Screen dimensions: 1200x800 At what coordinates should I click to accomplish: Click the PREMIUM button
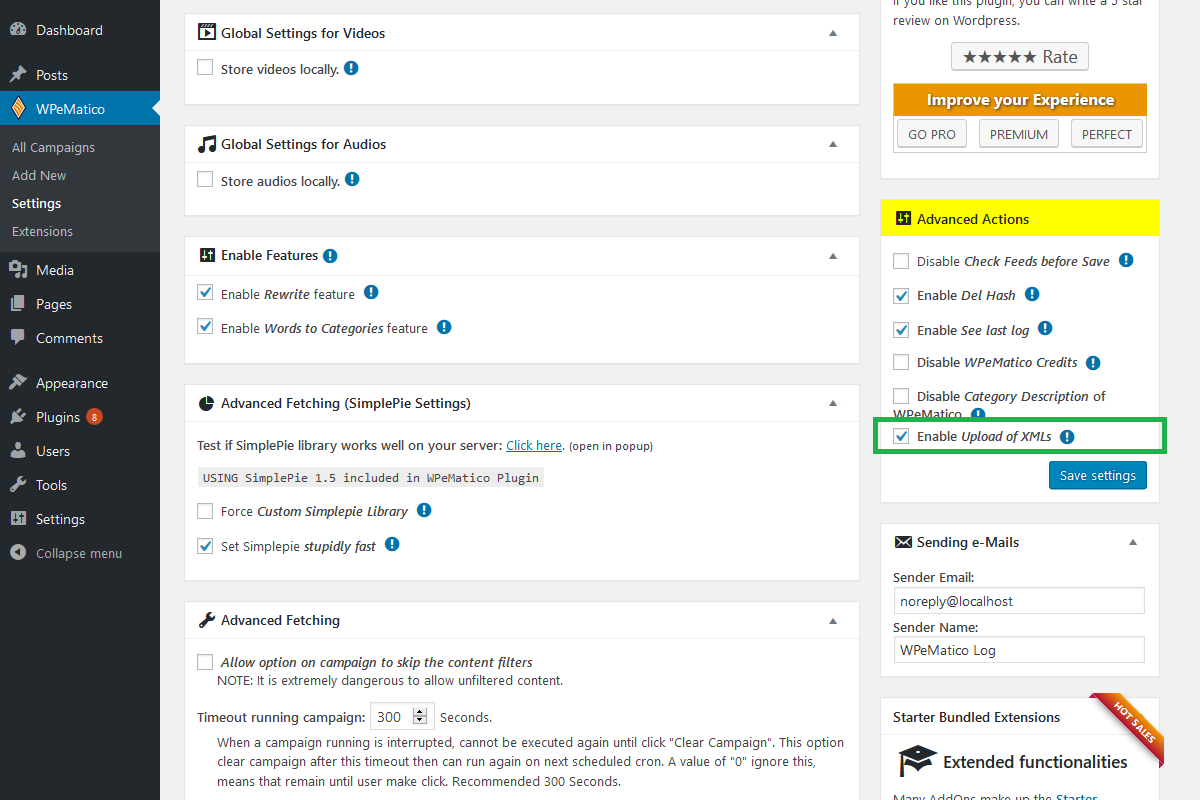pyautogui.click(x=1019, y=134)
